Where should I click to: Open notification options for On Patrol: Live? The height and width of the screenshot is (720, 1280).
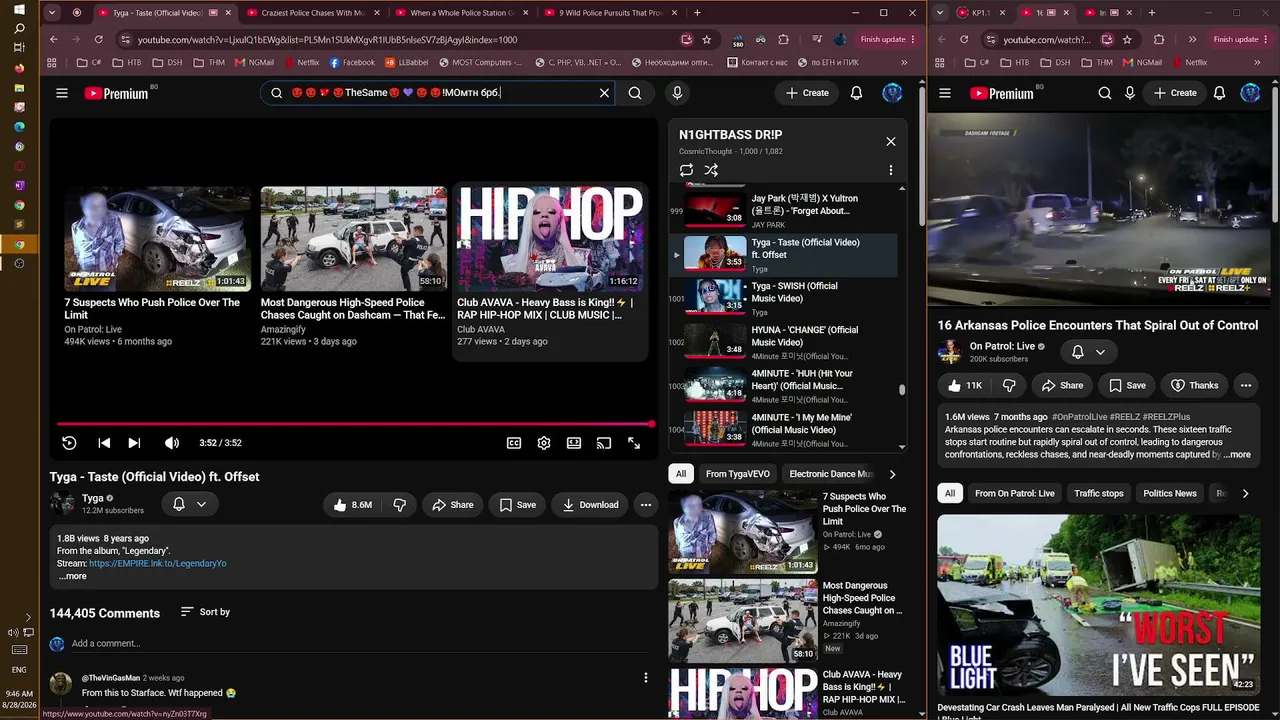(1089, 352)
